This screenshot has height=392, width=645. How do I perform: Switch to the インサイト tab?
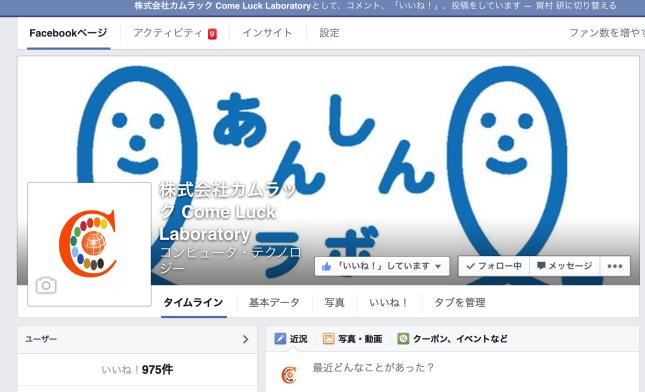[267, 33]
